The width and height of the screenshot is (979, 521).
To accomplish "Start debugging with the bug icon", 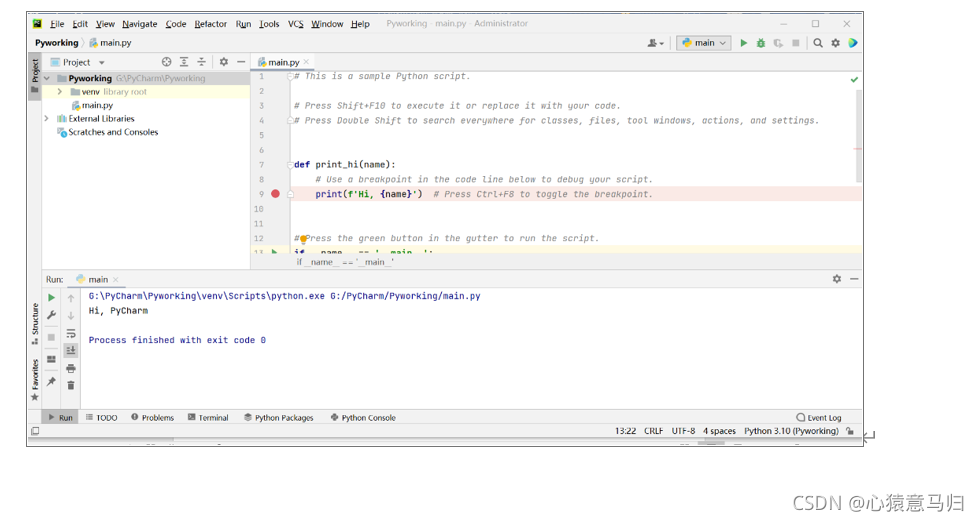I will 760,43.
